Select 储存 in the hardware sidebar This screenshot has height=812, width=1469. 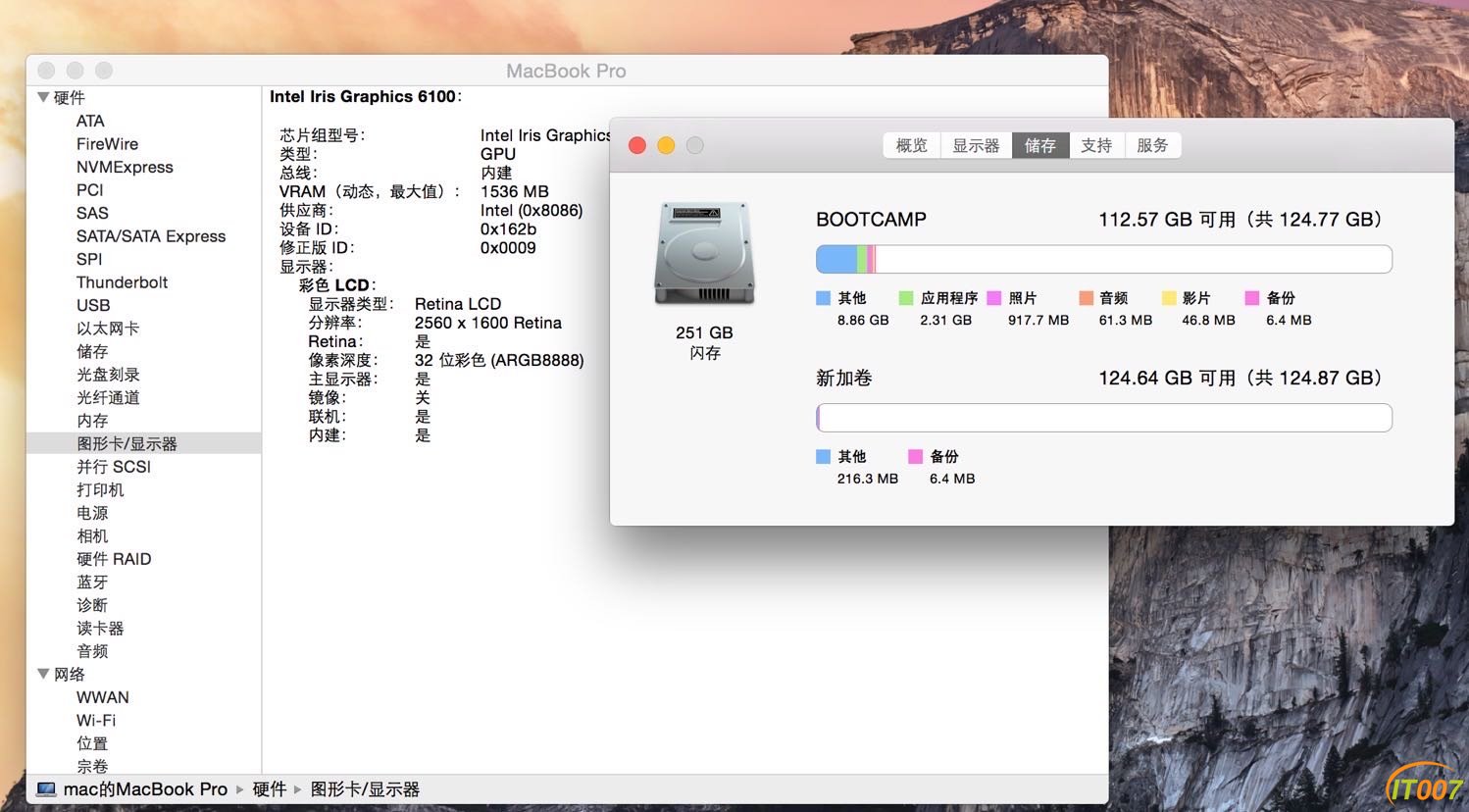coord(92,351)
